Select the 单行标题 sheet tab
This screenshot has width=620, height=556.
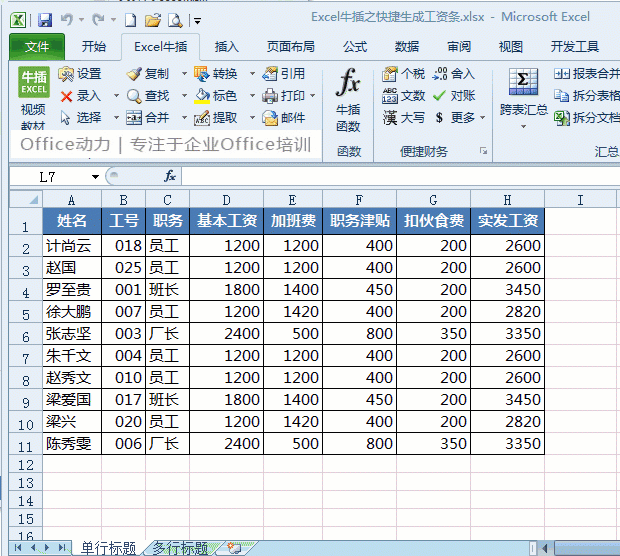[x=108, y=548]
